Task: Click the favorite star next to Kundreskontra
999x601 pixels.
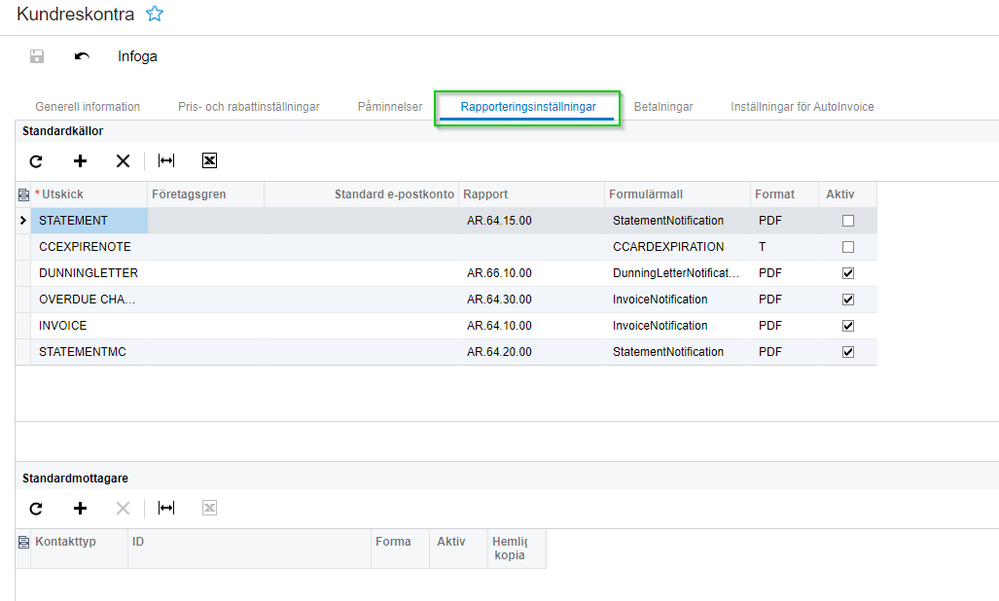Action: point(154,14)
